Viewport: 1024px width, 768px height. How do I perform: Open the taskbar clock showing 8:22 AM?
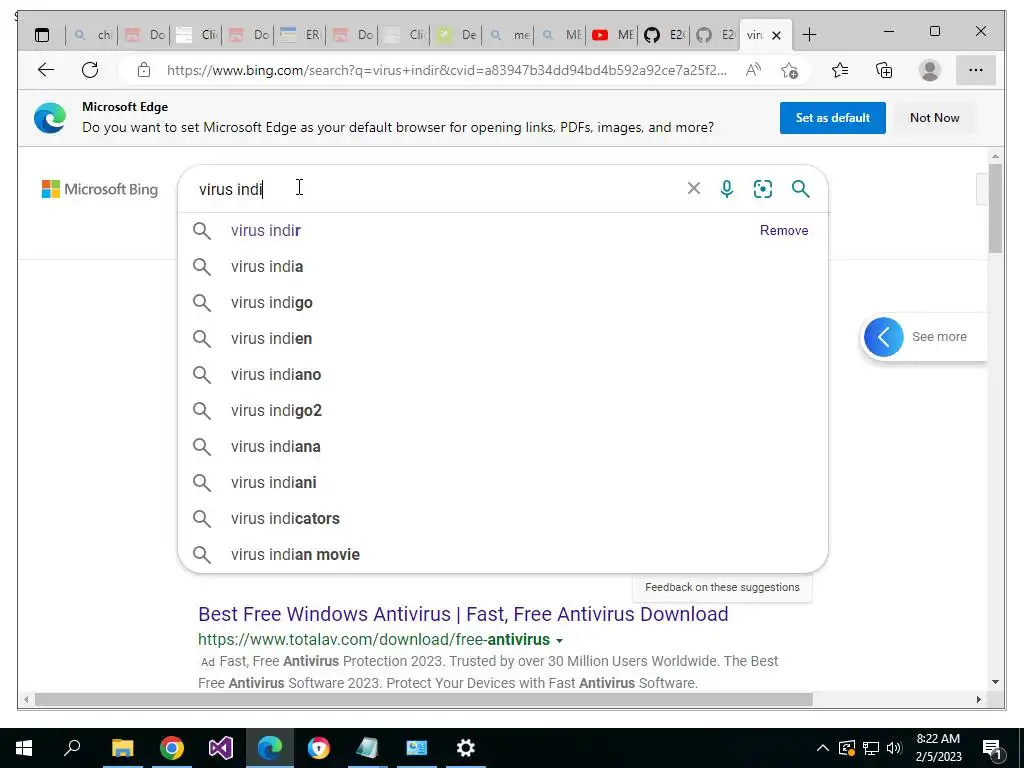[x=938, y=748]
